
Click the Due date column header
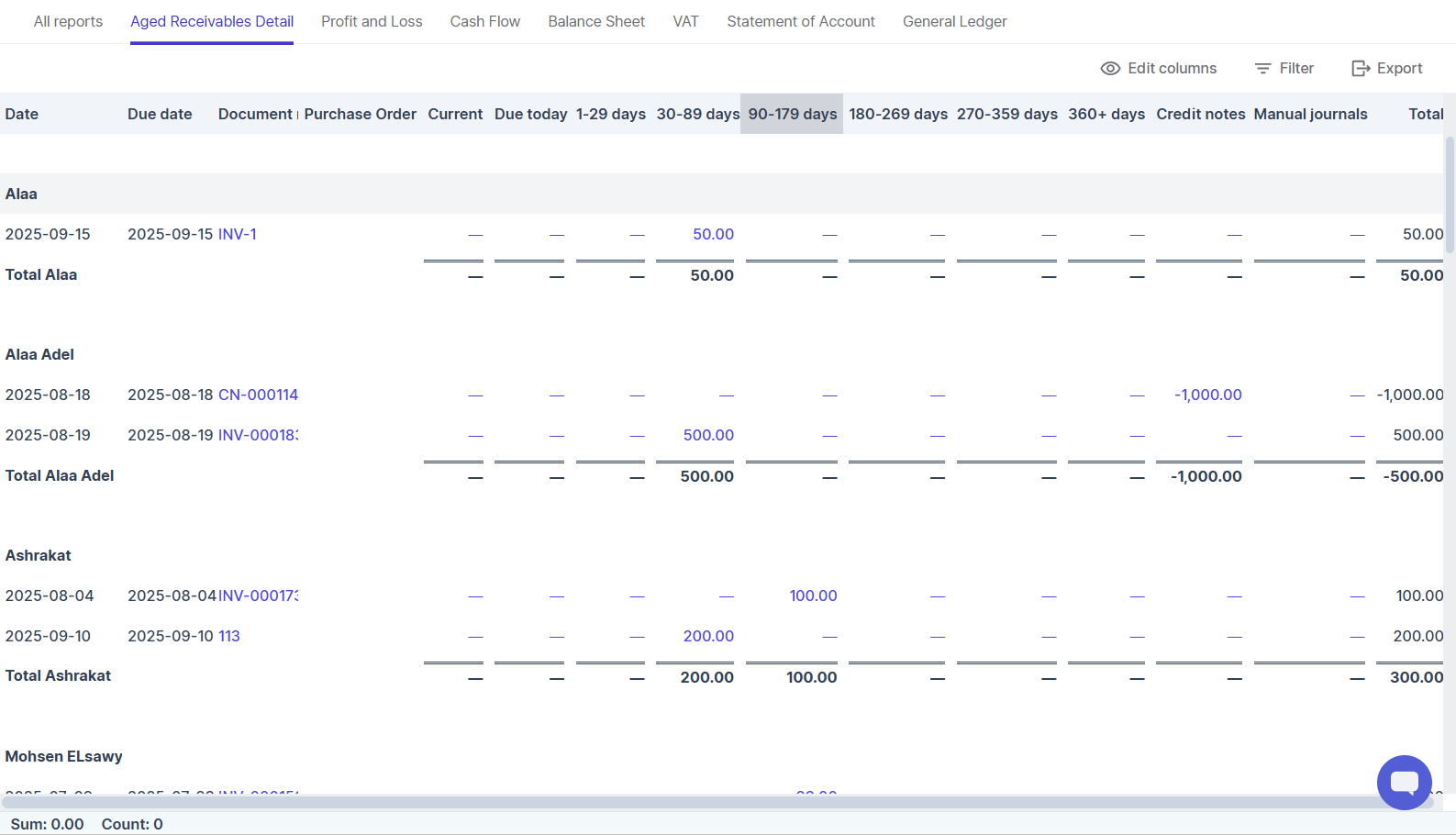[160, 114]
